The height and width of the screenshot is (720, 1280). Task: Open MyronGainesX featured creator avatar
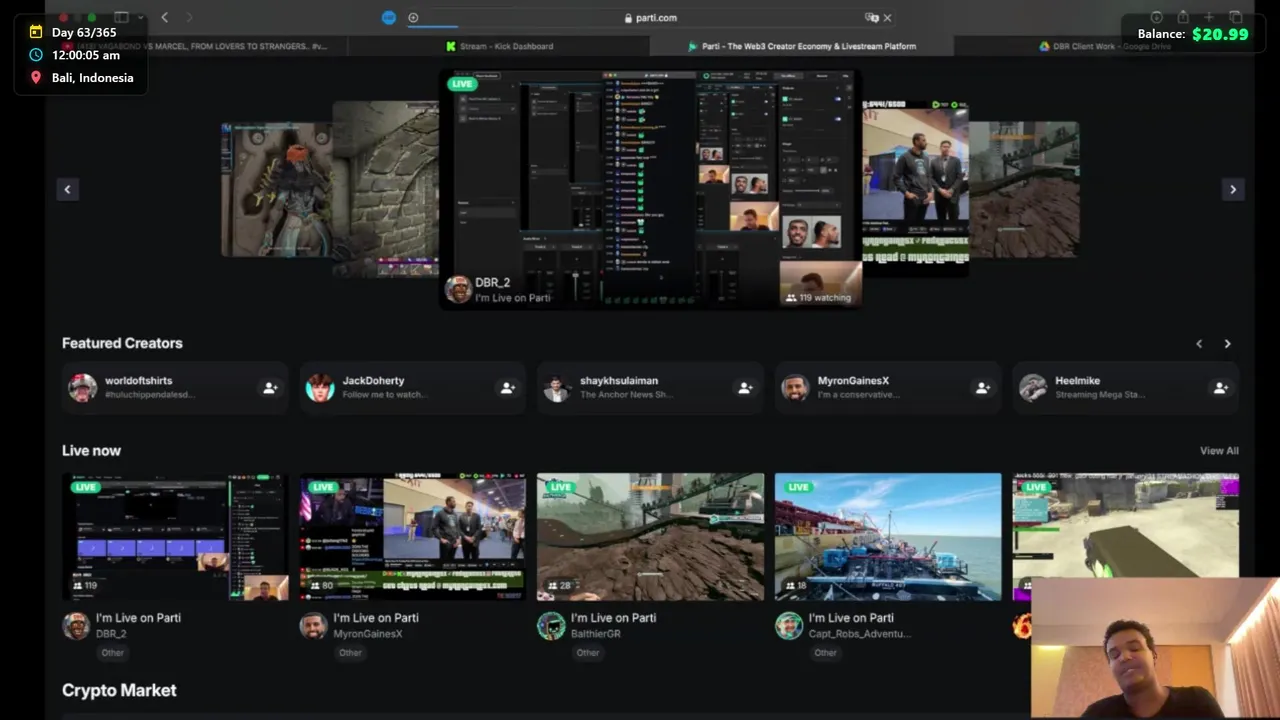(795, 388)
